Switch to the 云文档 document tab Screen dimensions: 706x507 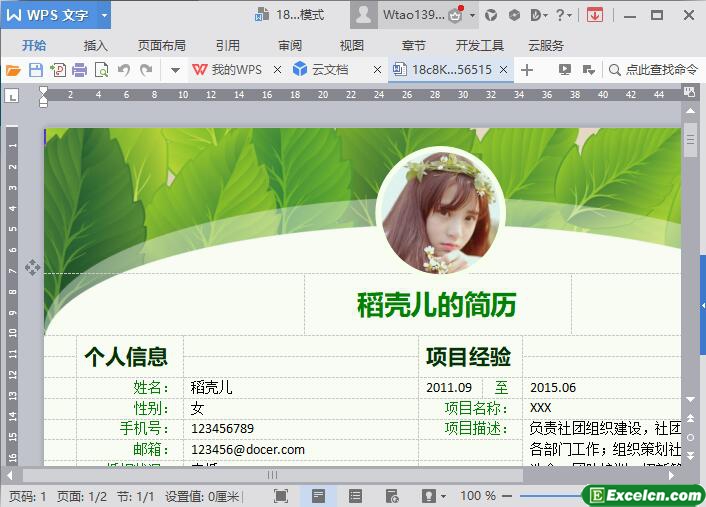[321, 70]
